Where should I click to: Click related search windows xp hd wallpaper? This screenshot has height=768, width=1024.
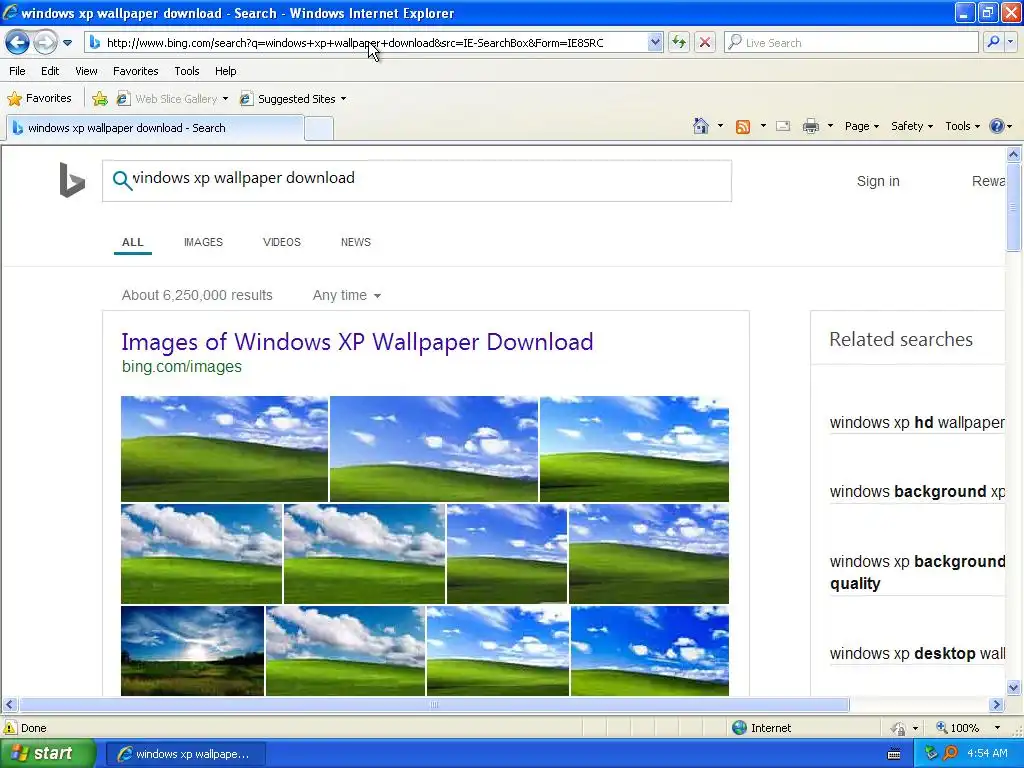916,423
